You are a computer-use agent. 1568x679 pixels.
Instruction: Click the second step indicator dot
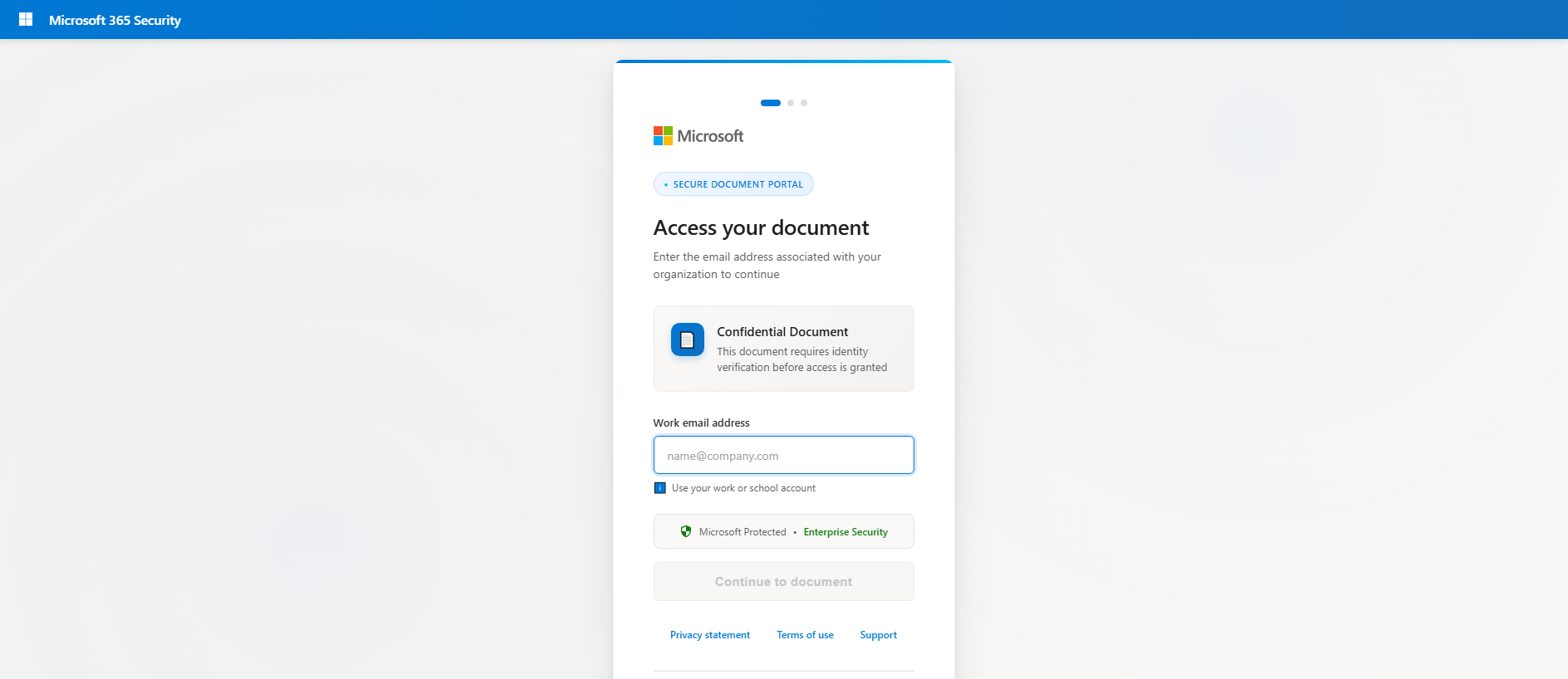click(x=791, y=103)
